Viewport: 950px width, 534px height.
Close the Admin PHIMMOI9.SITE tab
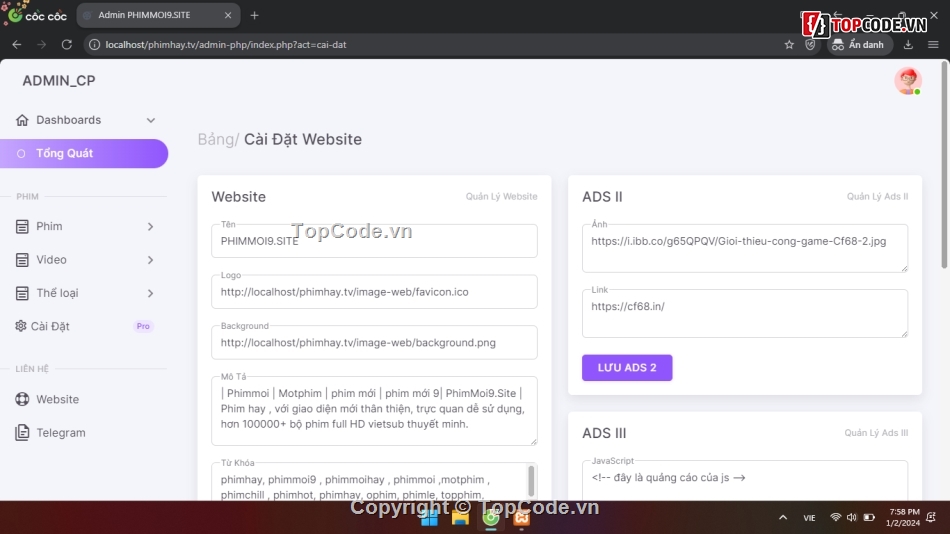pyautogui.click(x=228, y=15)
